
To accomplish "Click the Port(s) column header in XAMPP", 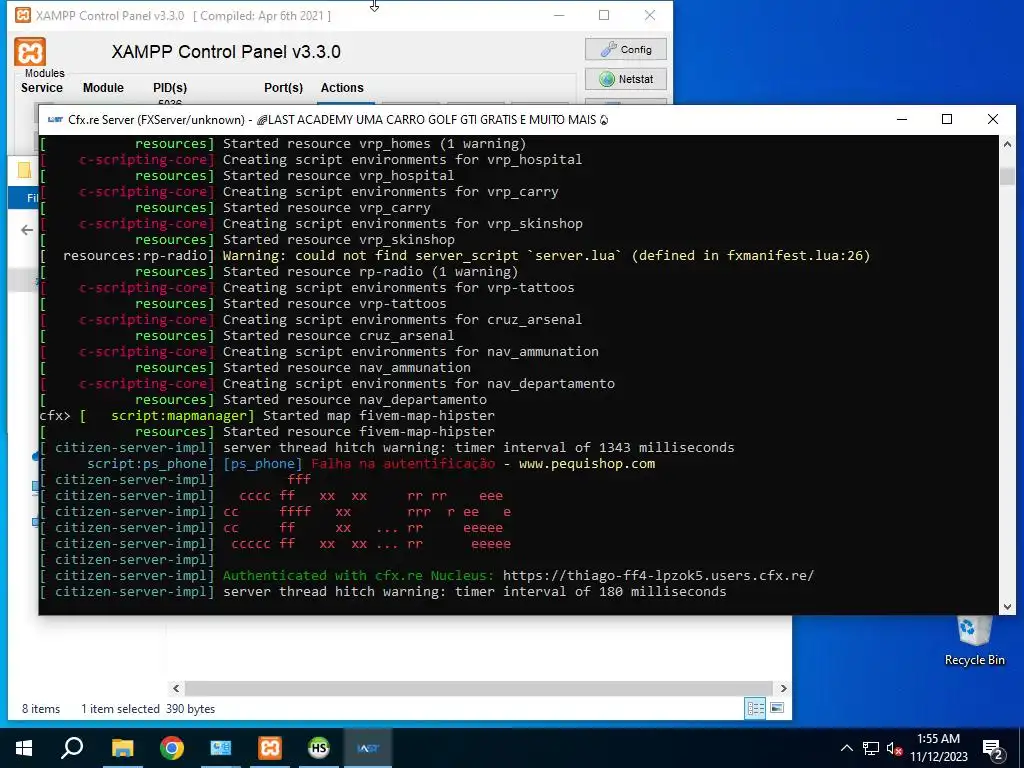I will click(x=283, y=88).
